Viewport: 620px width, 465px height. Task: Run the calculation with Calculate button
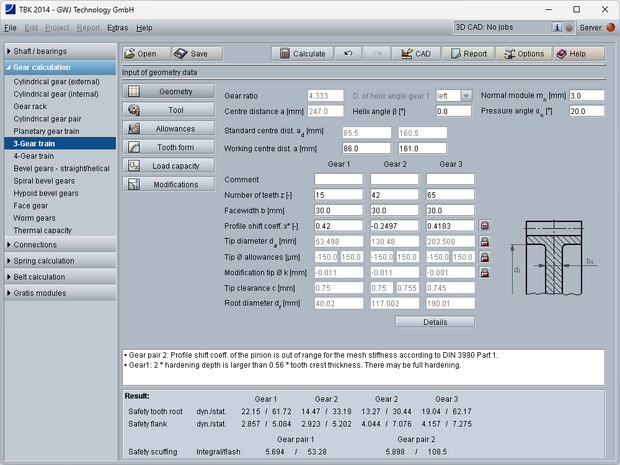click(x=301, y=54)
